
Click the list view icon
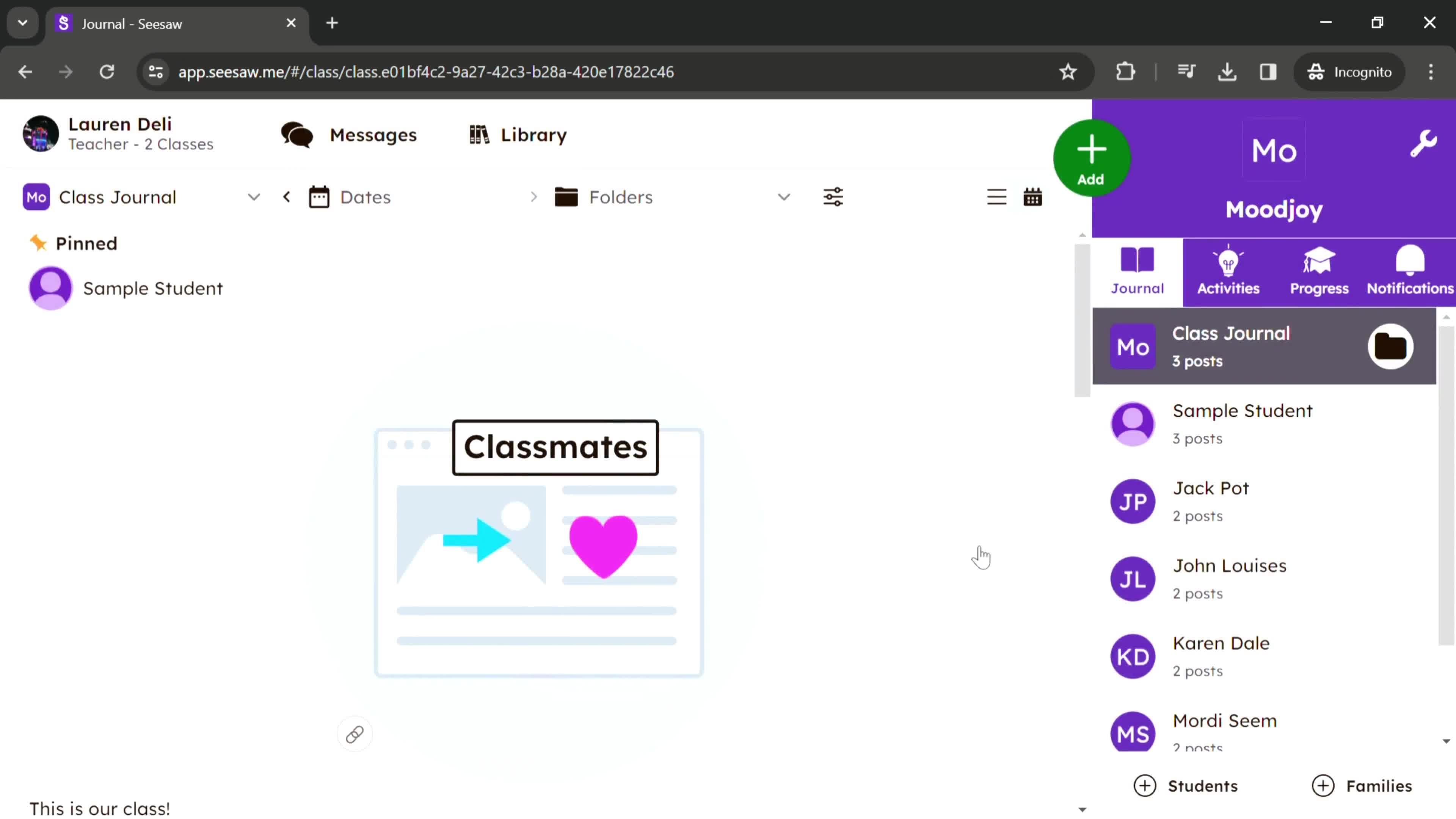[x=996, y=197]
